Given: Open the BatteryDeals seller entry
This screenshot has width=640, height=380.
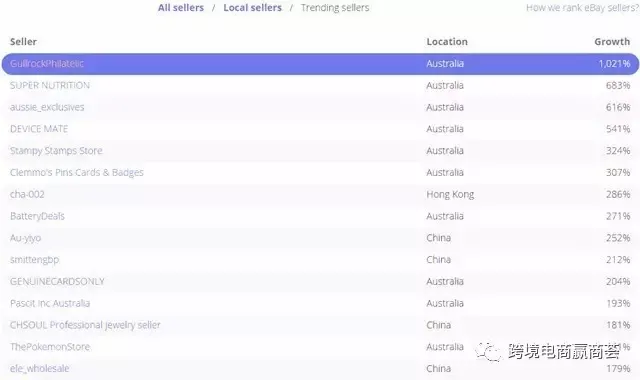Looking at the screenshot, I should click(37, 216).
